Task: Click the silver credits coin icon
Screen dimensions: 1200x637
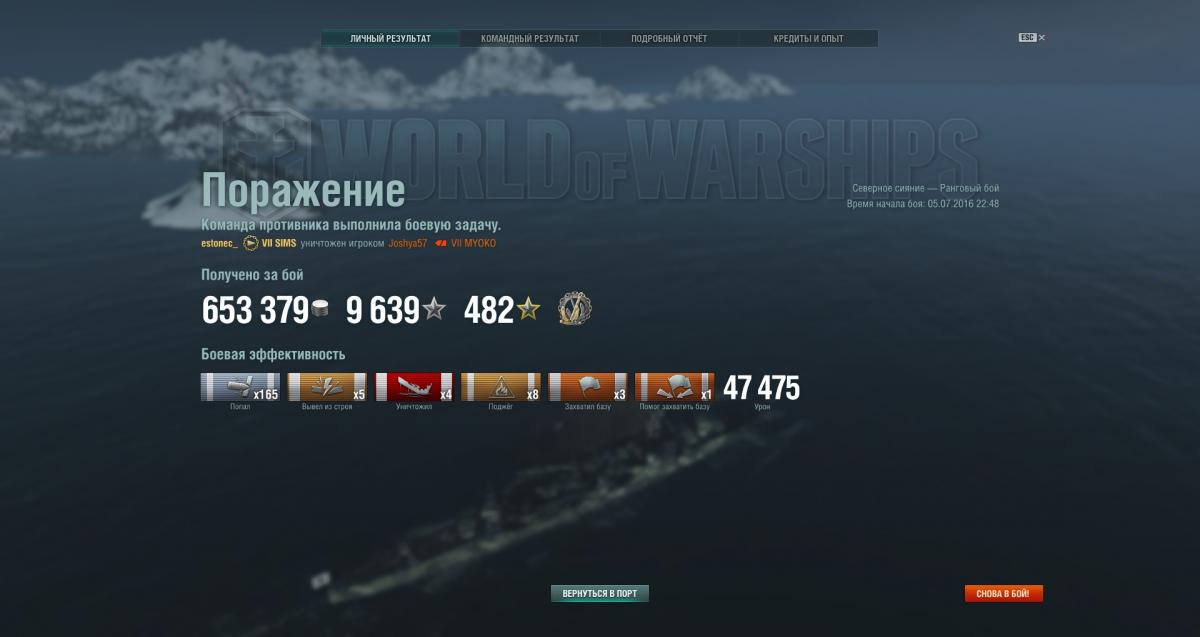Action: click(x=320, y=311)
